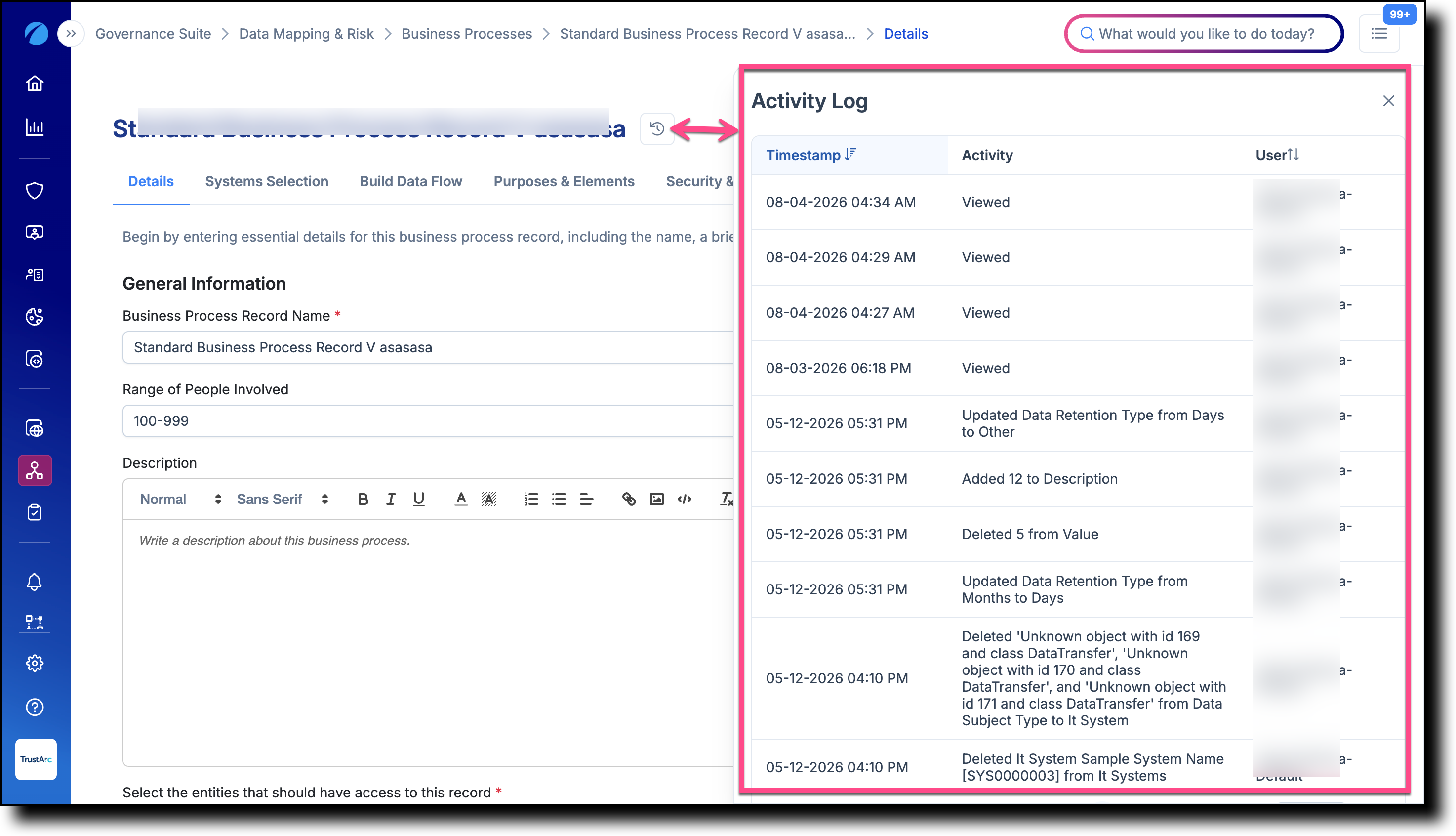Image resolution: width=1456 pixels, height=836 pixels.
Task: Go to Governance Suite breadcrumb
Action: pyautogui.click(x=153, y=33)
